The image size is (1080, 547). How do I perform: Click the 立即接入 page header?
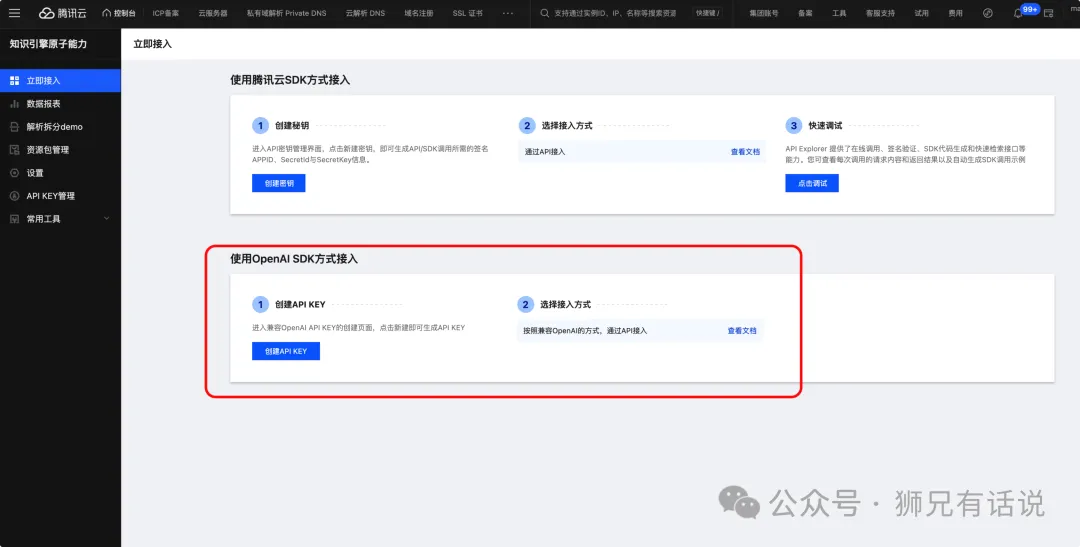click(x=152, y=44)
